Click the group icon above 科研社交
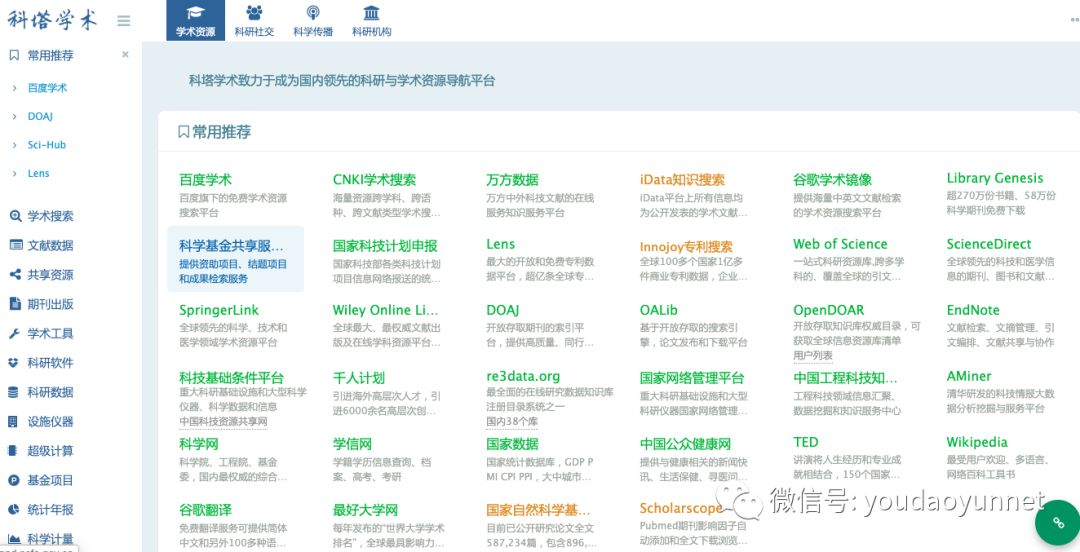 tap(254, 13)
